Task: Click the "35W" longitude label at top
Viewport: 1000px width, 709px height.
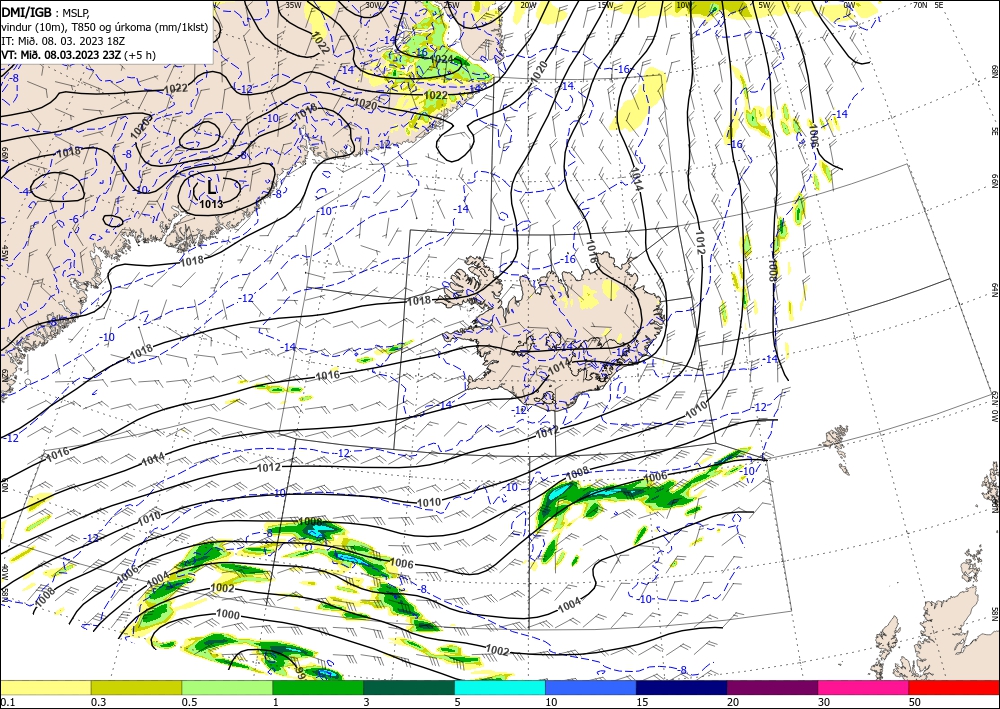Action: [x=293, y=5]
